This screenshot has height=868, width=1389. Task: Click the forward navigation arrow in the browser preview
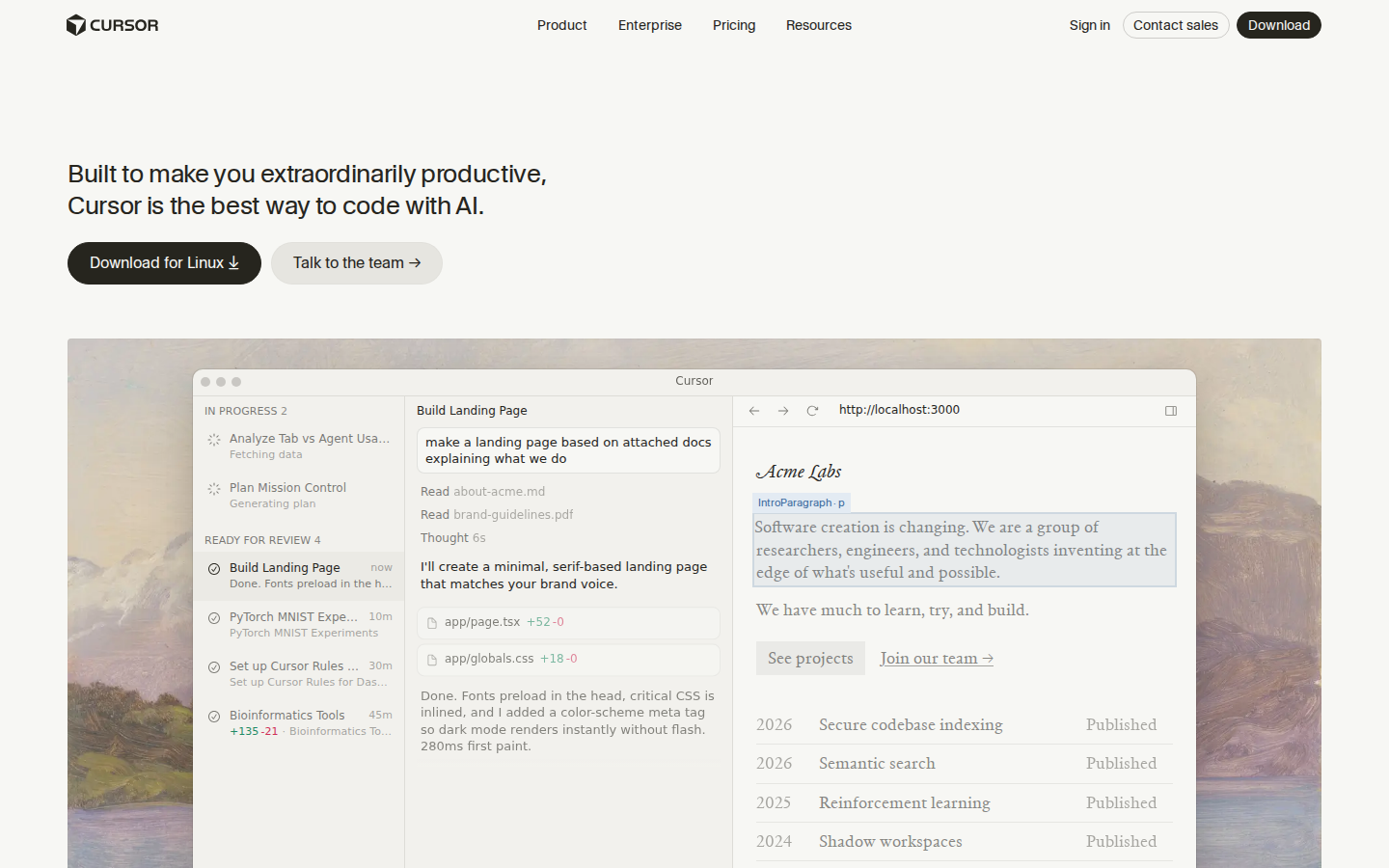coord(783,410)
